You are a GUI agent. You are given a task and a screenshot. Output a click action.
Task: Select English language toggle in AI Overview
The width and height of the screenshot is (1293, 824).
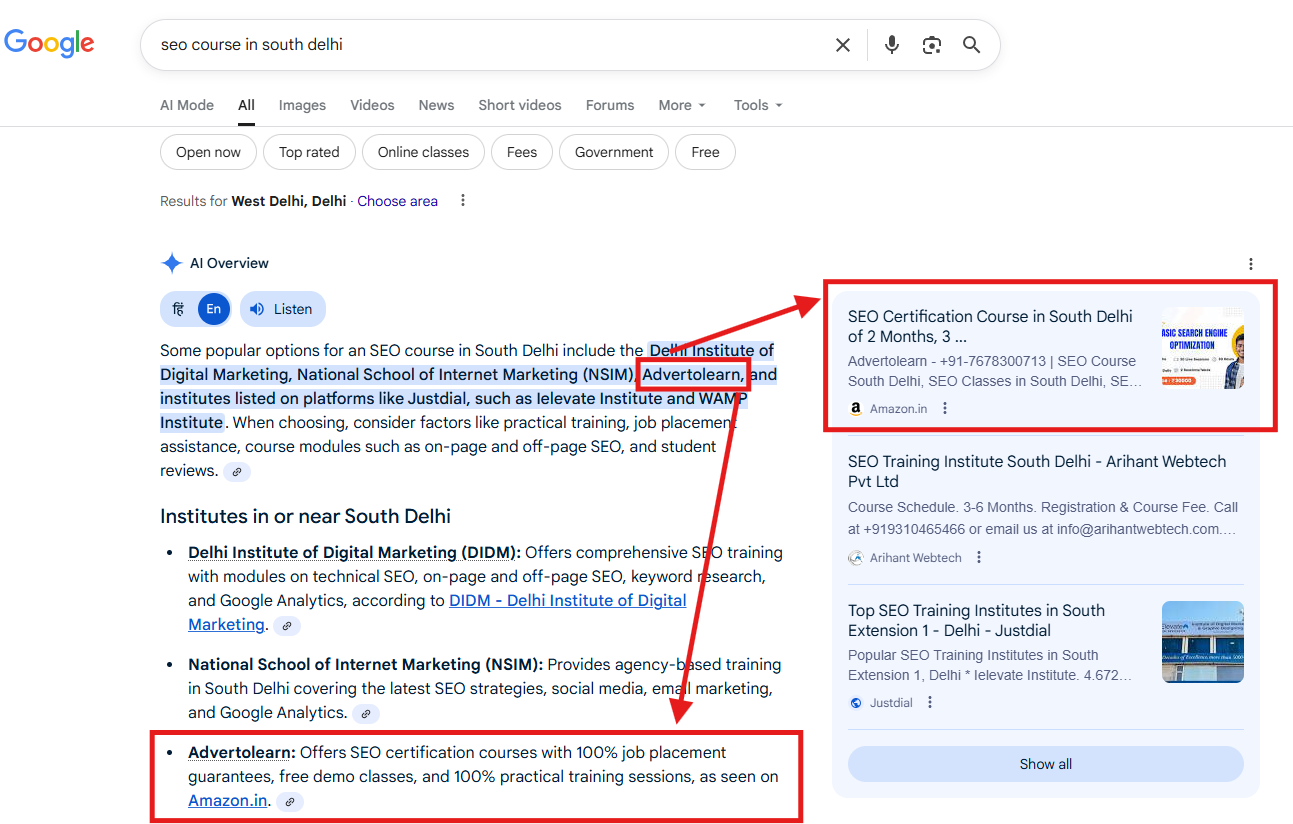point(214,309)
